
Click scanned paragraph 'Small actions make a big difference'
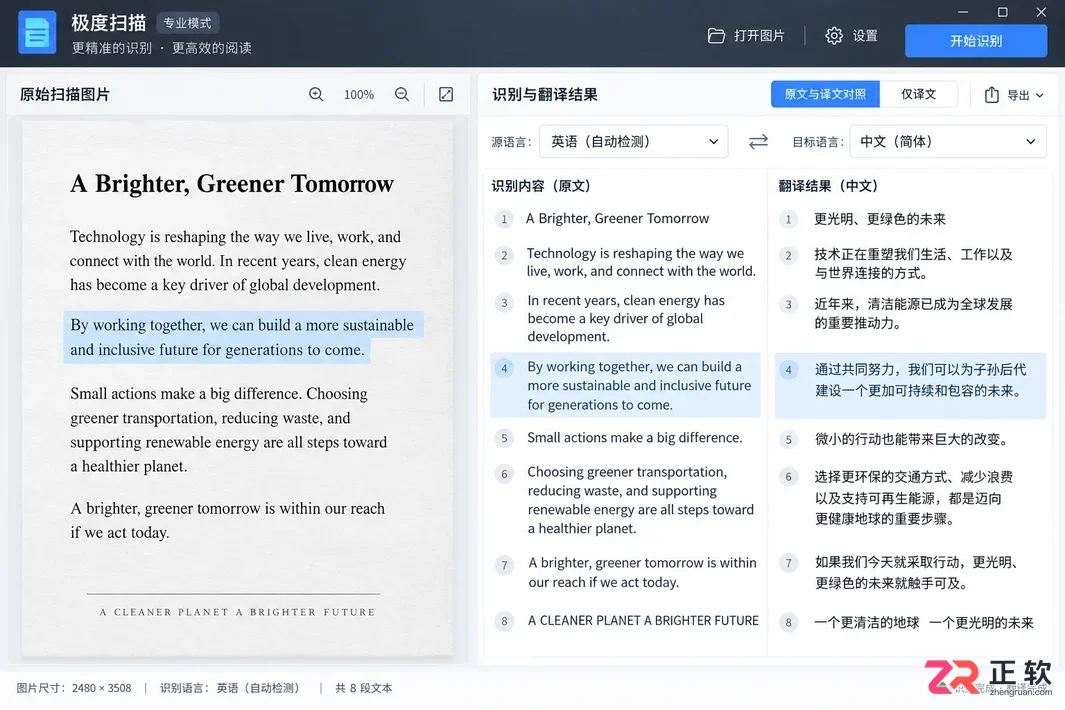tap(228, 429)
